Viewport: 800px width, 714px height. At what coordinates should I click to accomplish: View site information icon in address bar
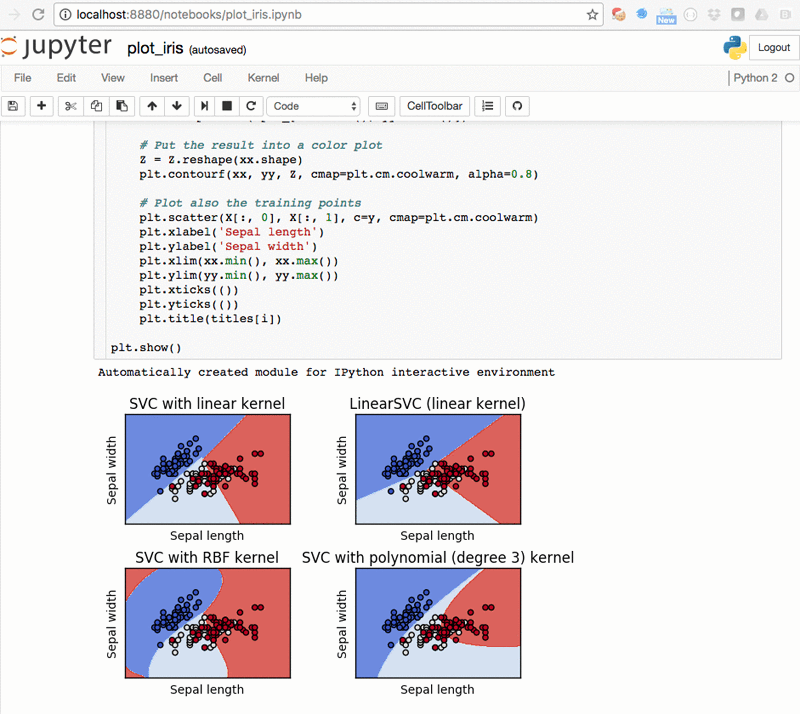(65, 14)
